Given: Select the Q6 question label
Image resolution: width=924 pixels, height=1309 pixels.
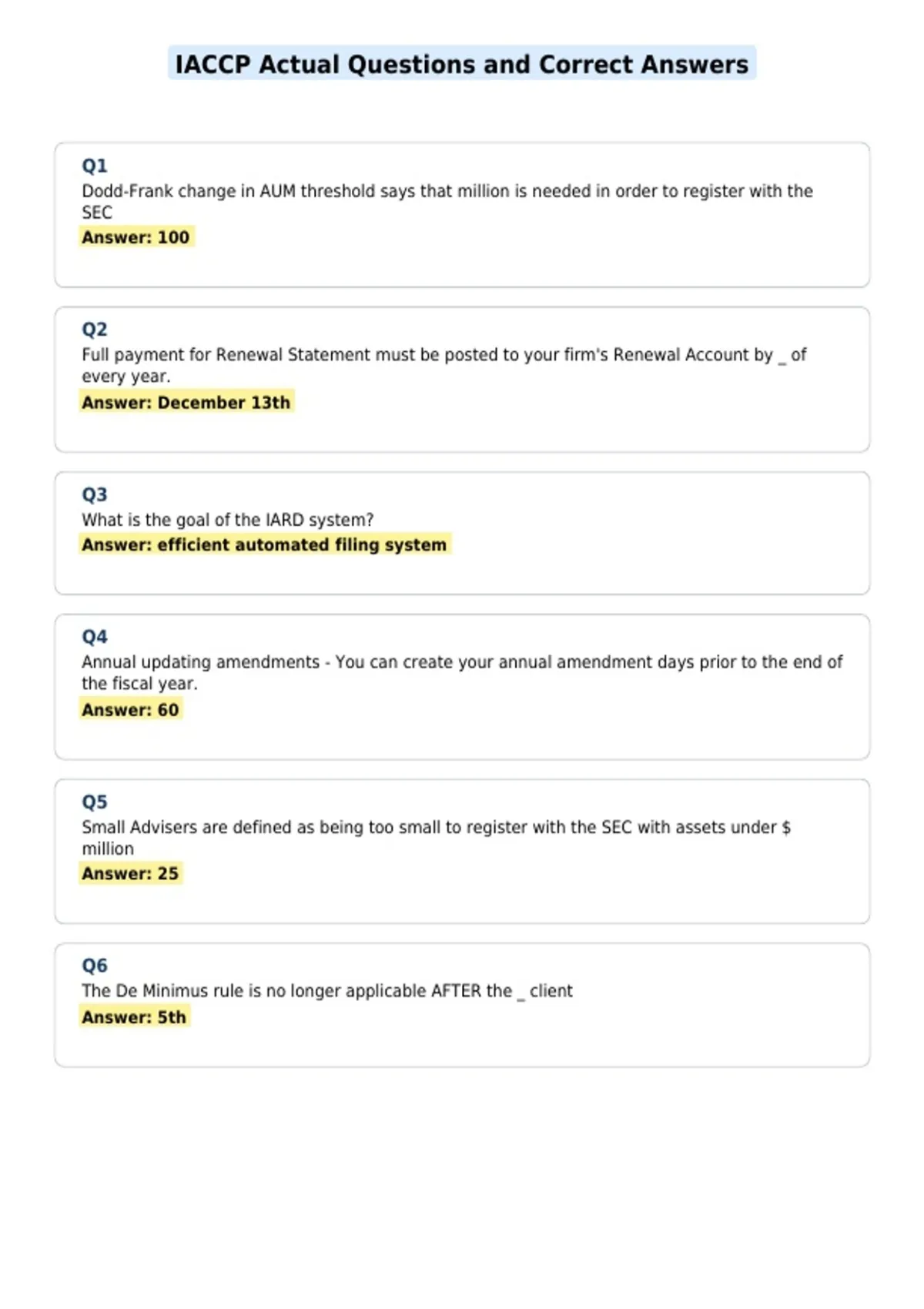Looking at the screenshot, I should click(x=95, y=966).
